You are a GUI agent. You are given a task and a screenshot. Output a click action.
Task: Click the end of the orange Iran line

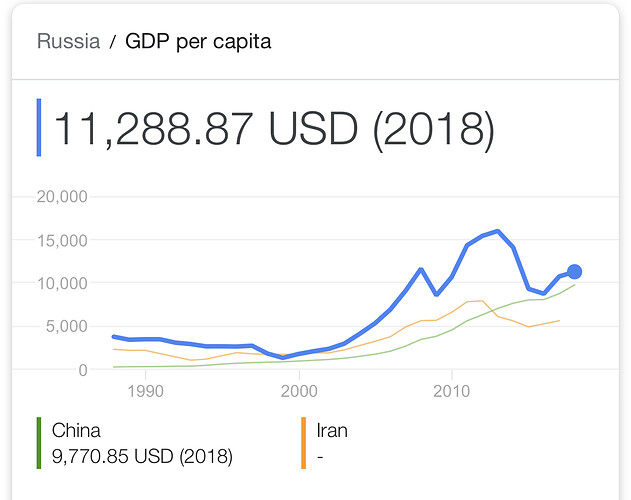pos(559,320)
